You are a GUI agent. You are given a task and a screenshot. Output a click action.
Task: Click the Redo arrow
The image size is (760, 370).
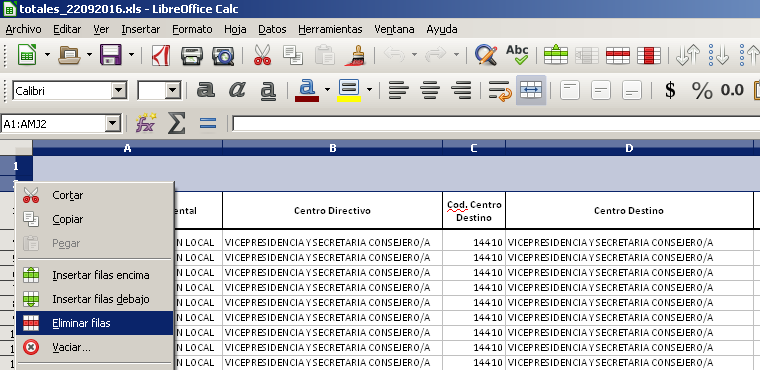(436, 55)
